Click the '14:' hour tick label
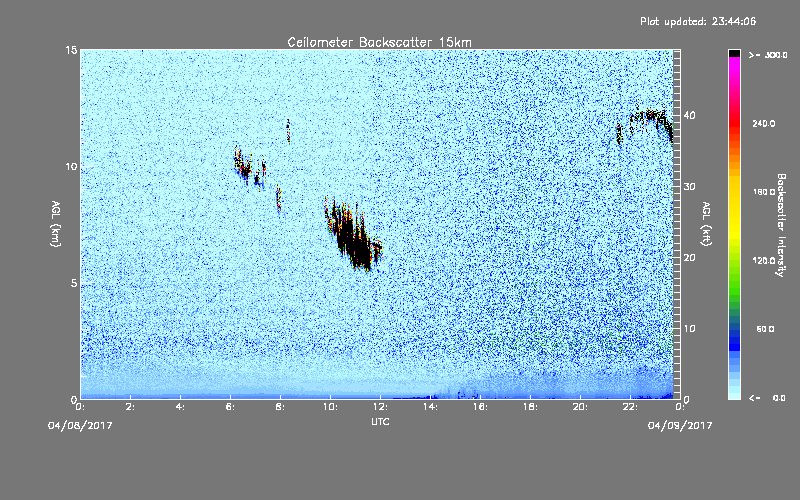 point(430,407)
